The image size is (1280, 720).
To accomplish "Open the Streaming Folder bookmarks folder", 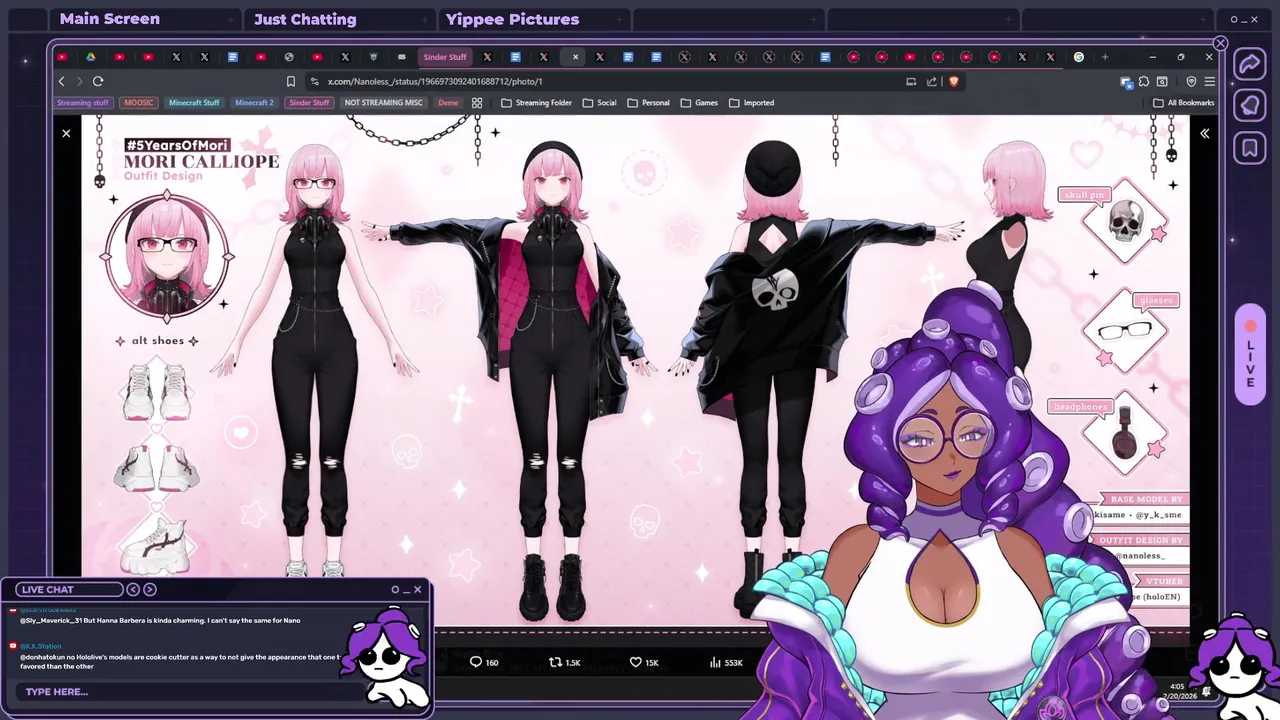I will [x=536, y=103].
